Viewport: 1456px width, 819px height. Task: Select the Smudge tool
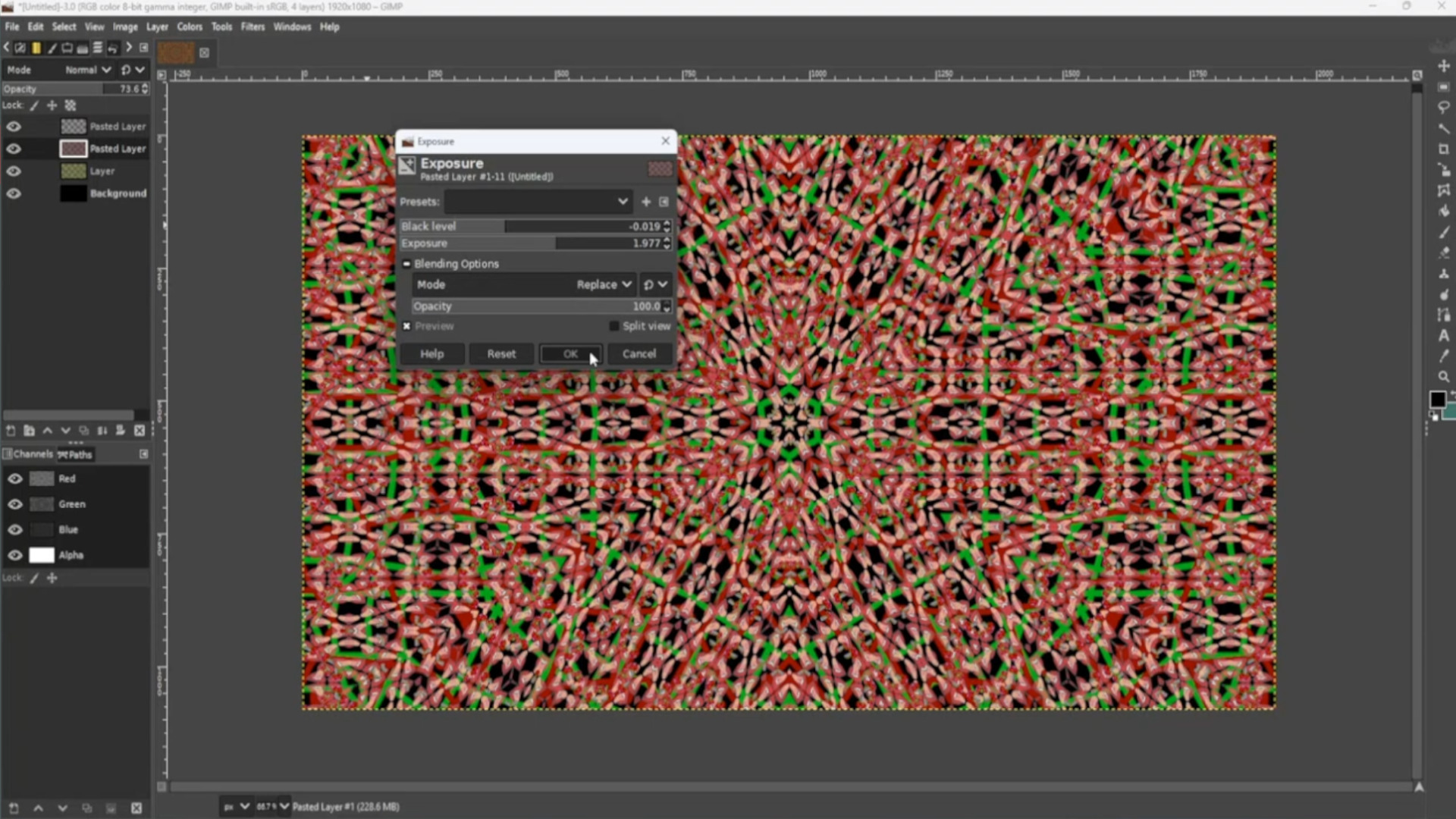(1443, 294)
